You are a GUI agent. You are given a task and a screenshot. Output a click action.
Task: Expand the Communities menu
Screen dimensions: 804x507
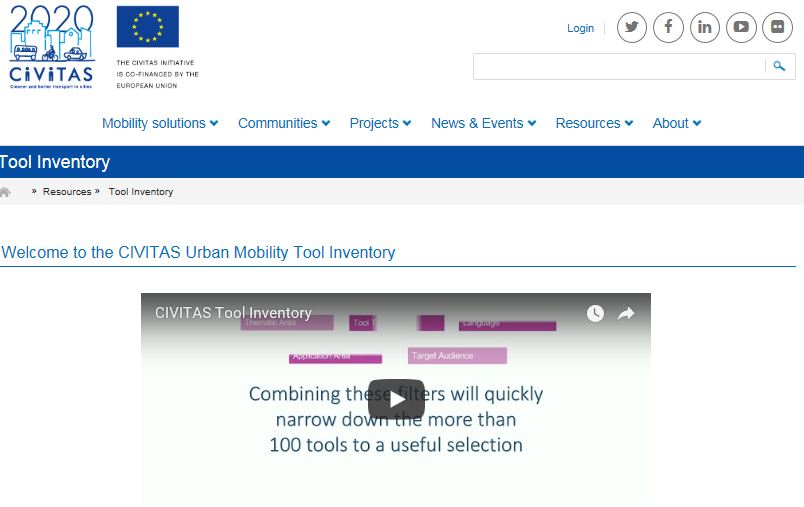pyautogui.click(x=284, y=123)
